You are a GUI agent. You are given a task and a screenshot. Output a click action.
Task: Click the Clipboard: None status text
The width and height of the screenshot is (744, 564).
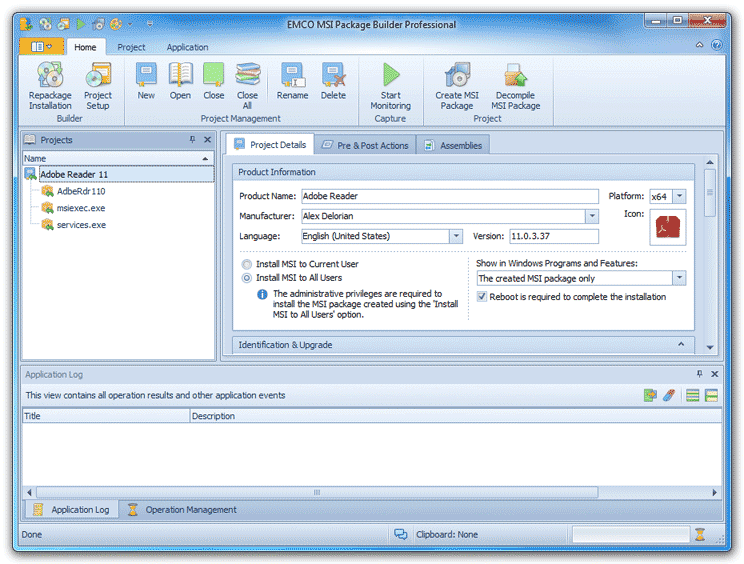pyautogui.click(x=447, y=534)
